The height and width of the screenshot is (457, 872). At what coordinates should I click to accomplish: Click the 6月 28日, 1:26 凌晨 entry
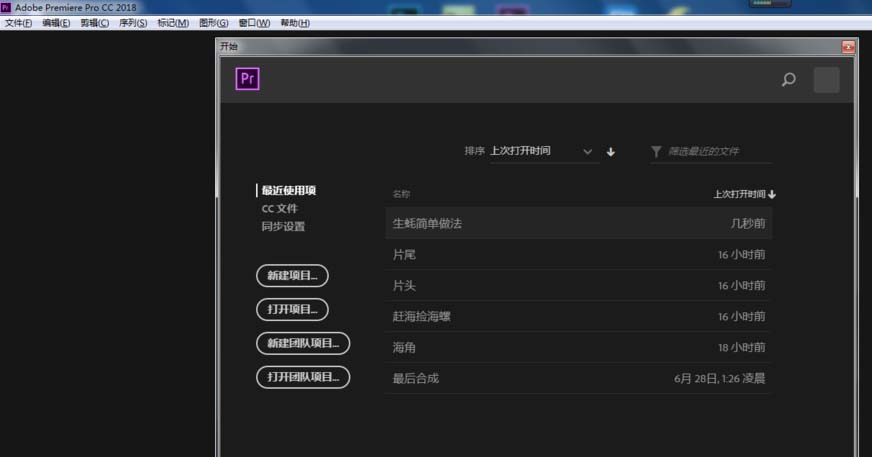(720, 379)
